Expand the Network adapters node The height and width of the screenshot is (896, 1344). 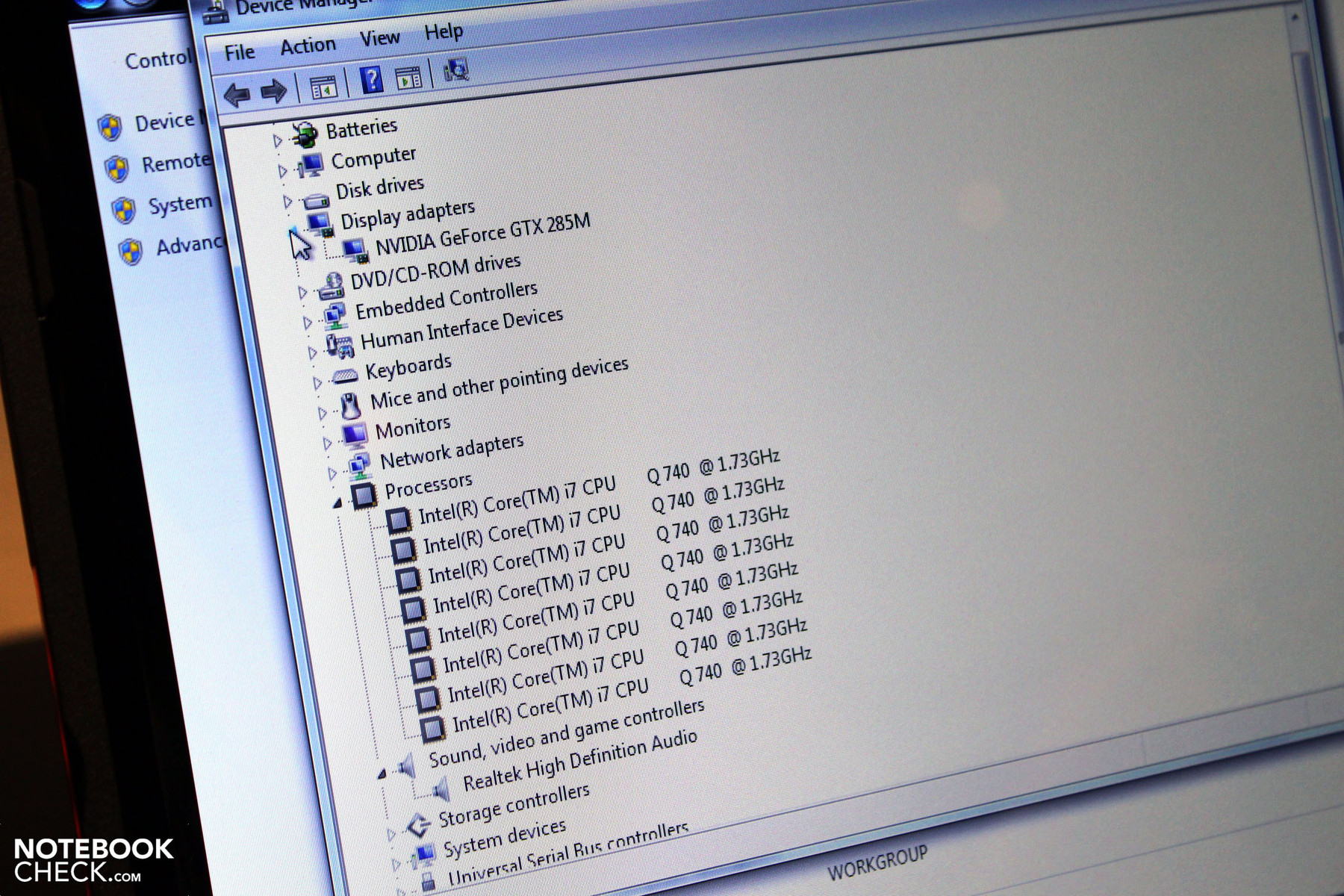point(334,473)
